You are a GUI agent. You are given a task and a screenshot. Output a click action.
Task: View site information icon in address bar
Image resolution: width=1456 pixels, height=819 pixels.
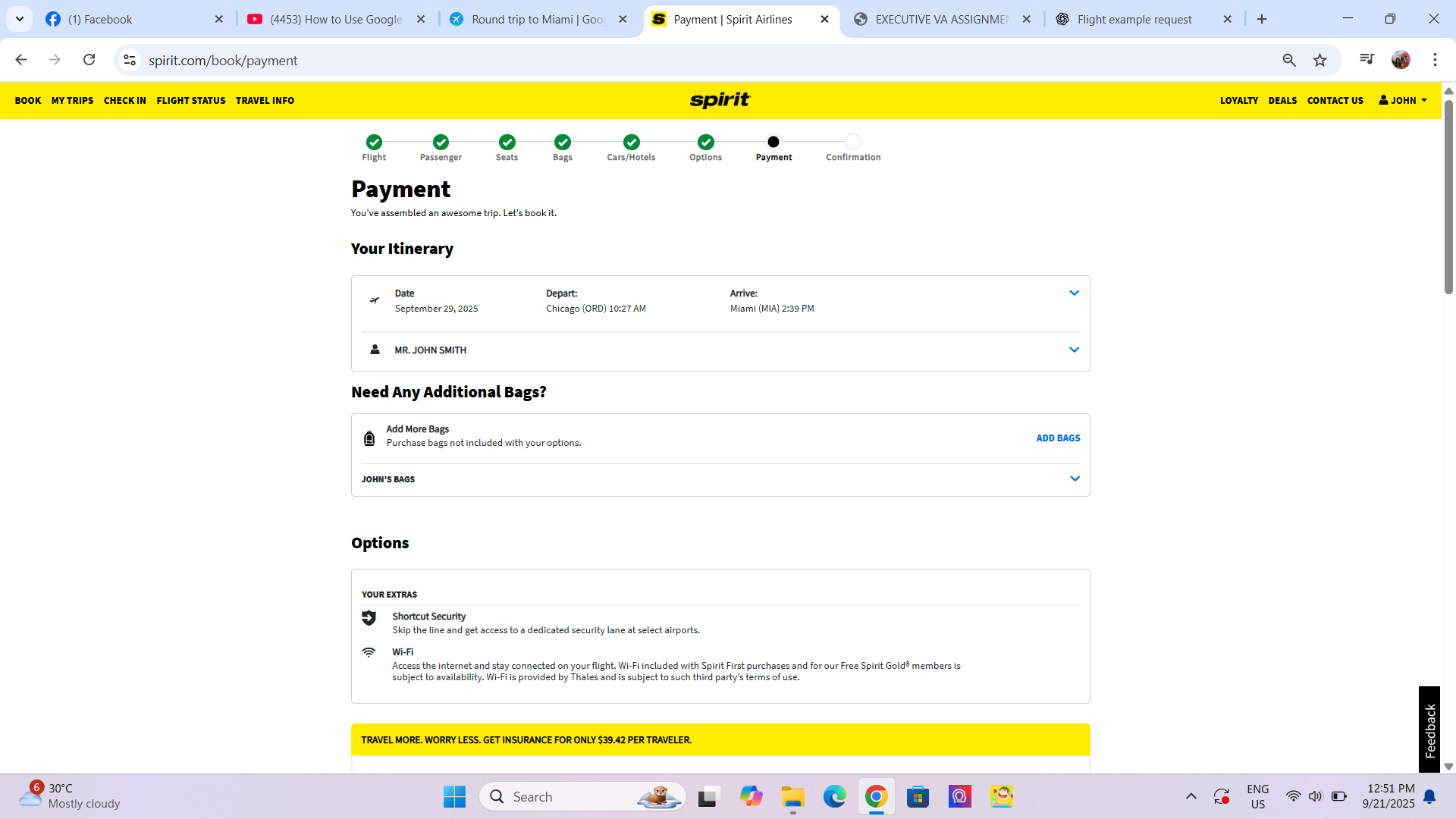coord(130,60)
